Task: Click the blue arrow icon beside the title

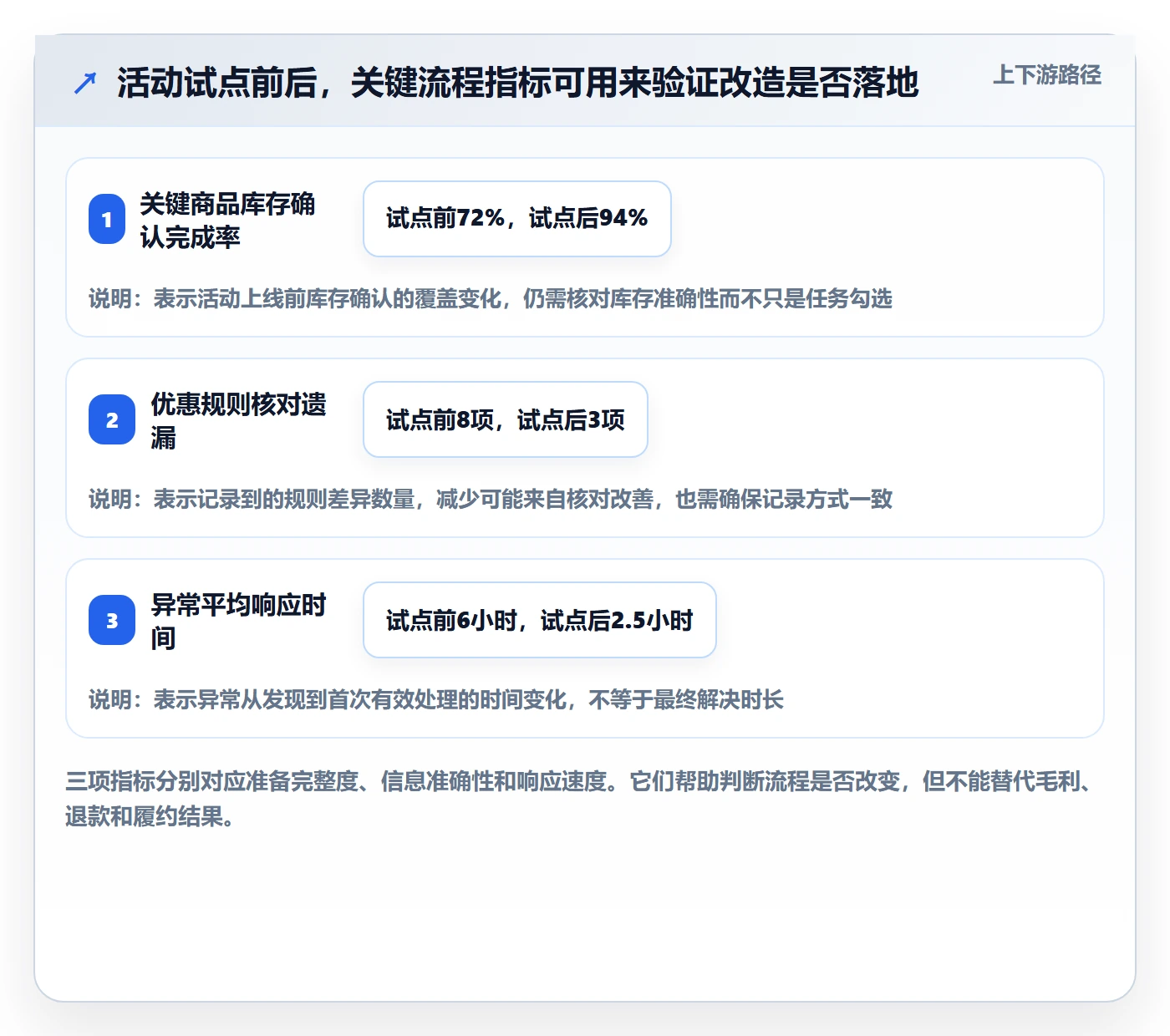Action: 85,83
